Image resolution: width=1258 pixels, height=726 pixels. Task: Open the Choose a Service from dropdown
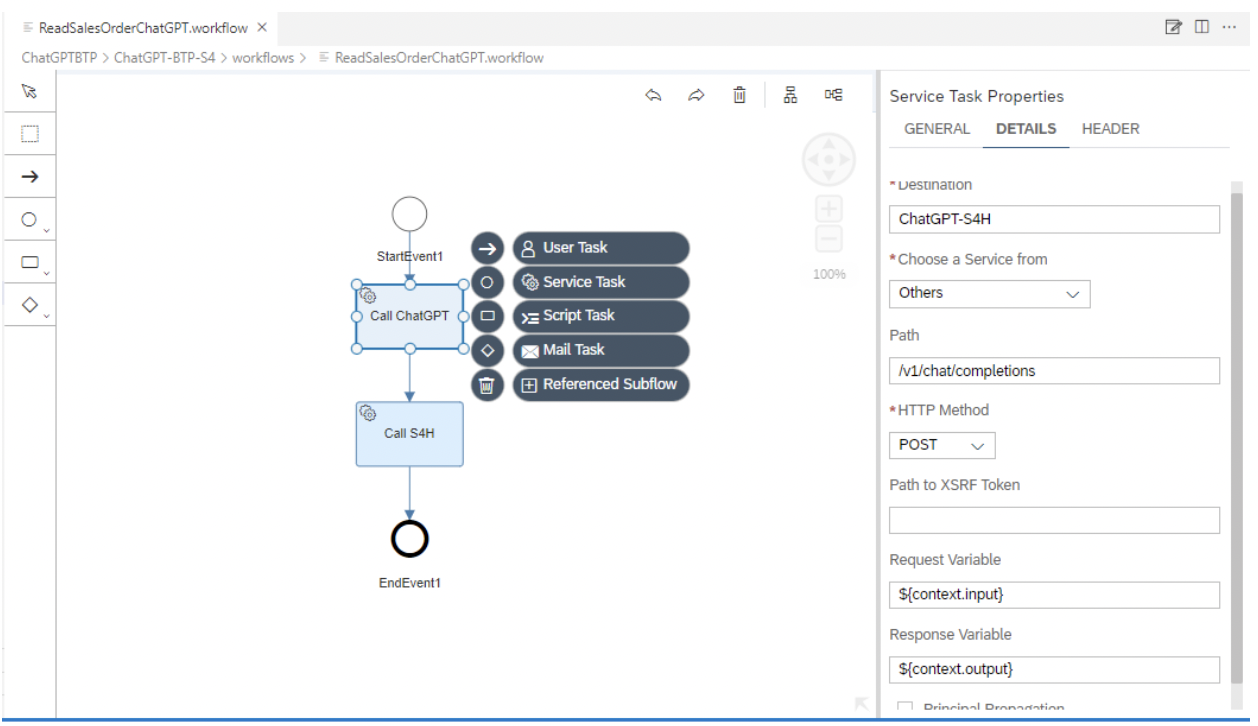[989, 294]
